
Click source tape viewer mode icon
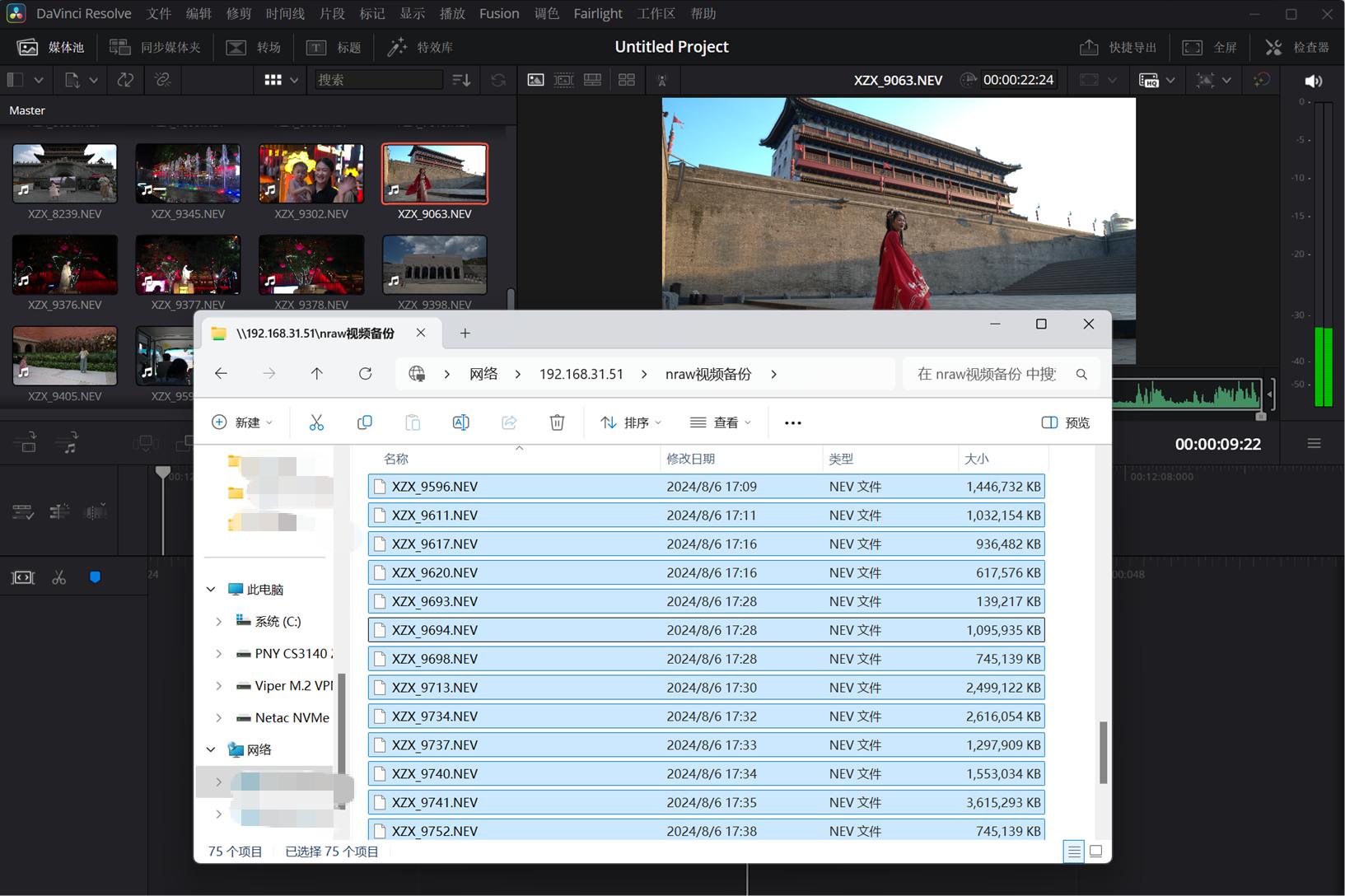564,79
